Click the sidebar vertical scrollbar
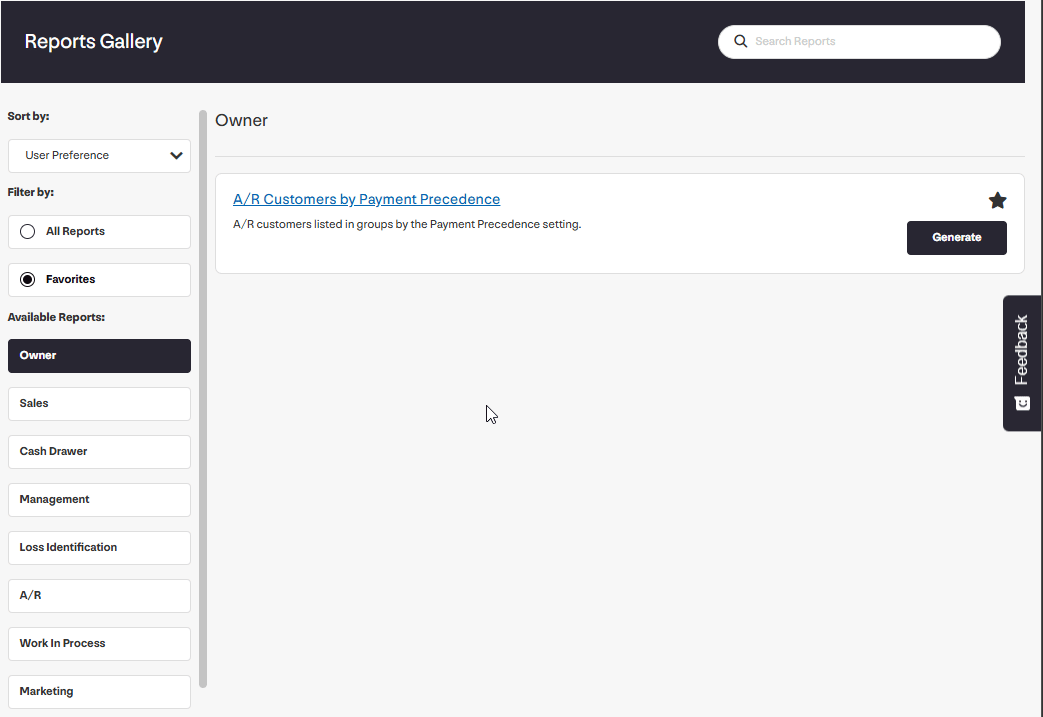The image size is (1043, 717). click(203, 400)
